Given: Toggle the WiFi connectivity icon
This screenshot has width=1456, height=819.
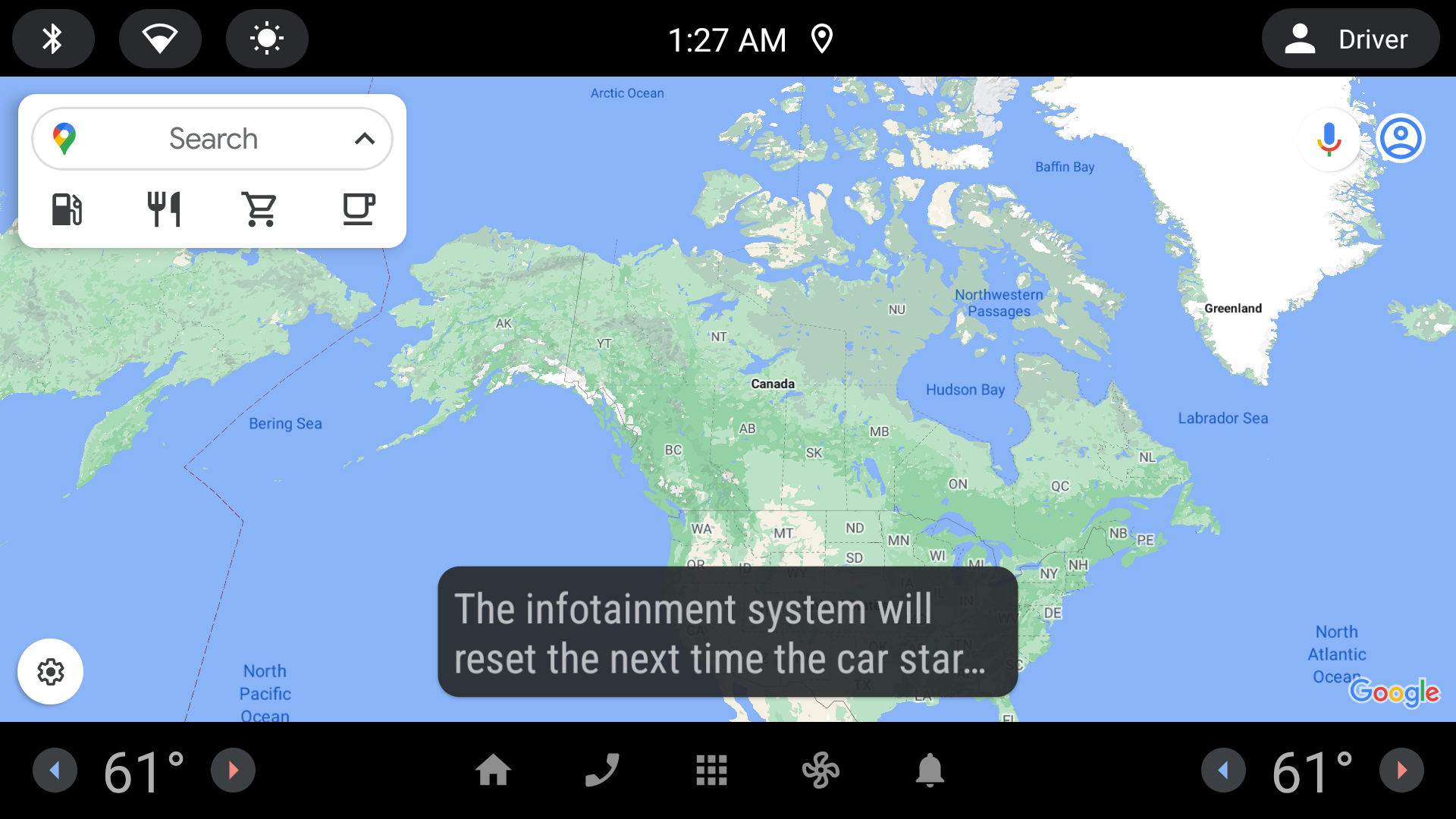Looking at the screenshot, I should tap(159, 38).
